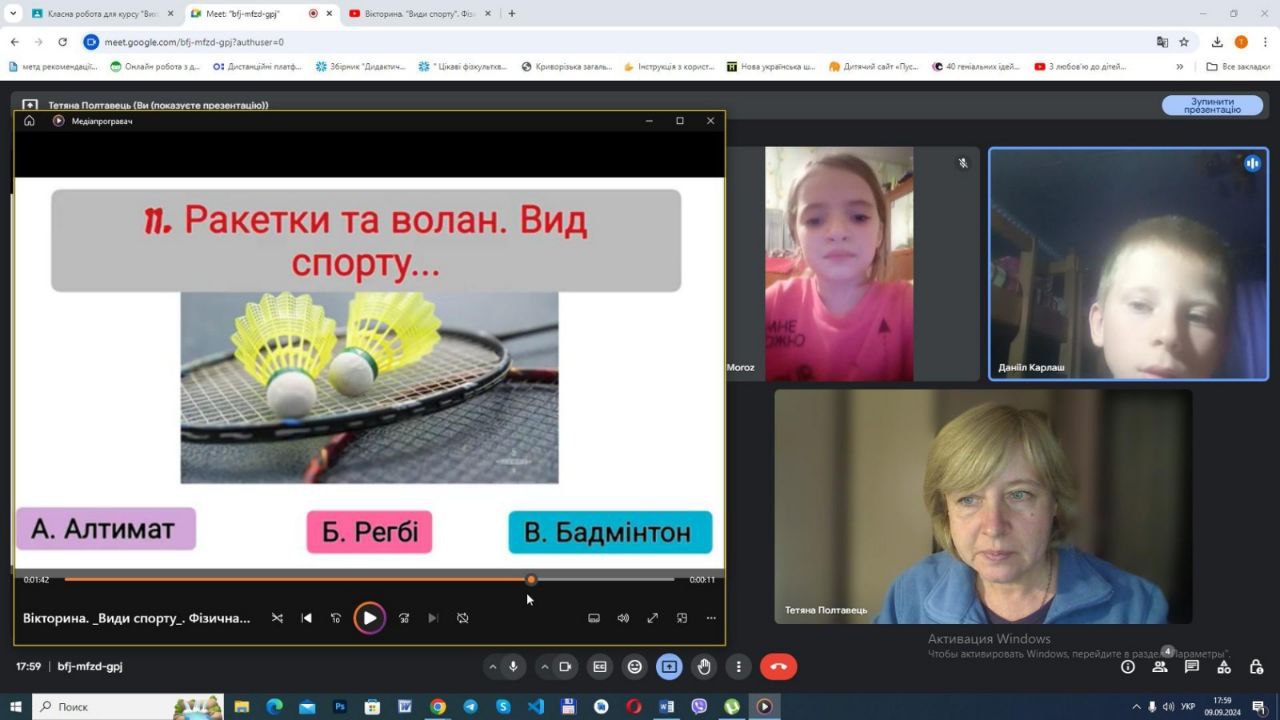
Task: Skip back 10 seconds in media player
Action: point(336,618)
